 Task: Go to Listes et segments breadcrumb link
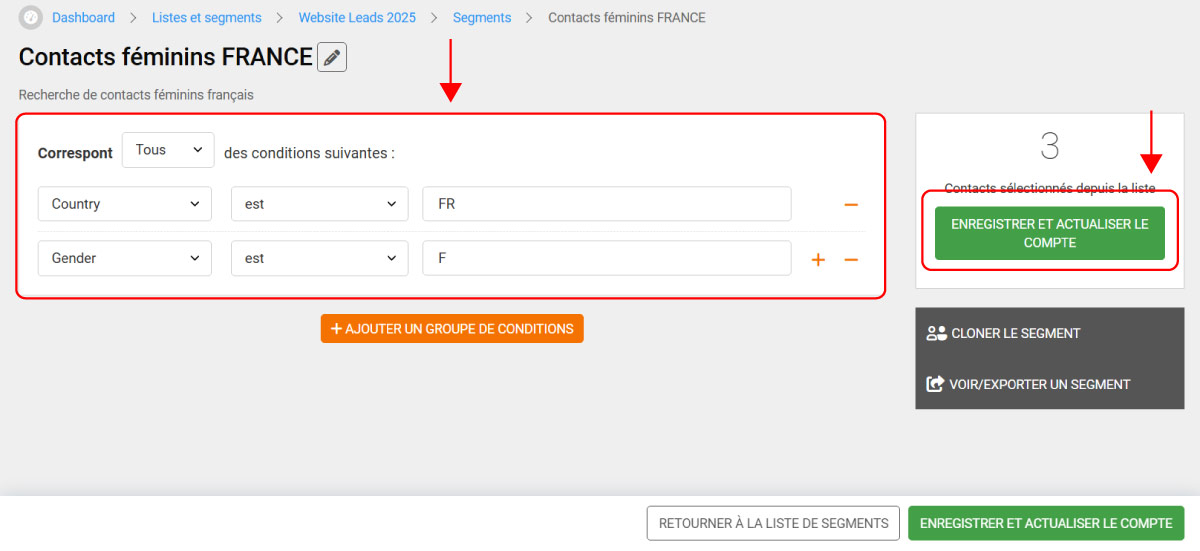207,18
